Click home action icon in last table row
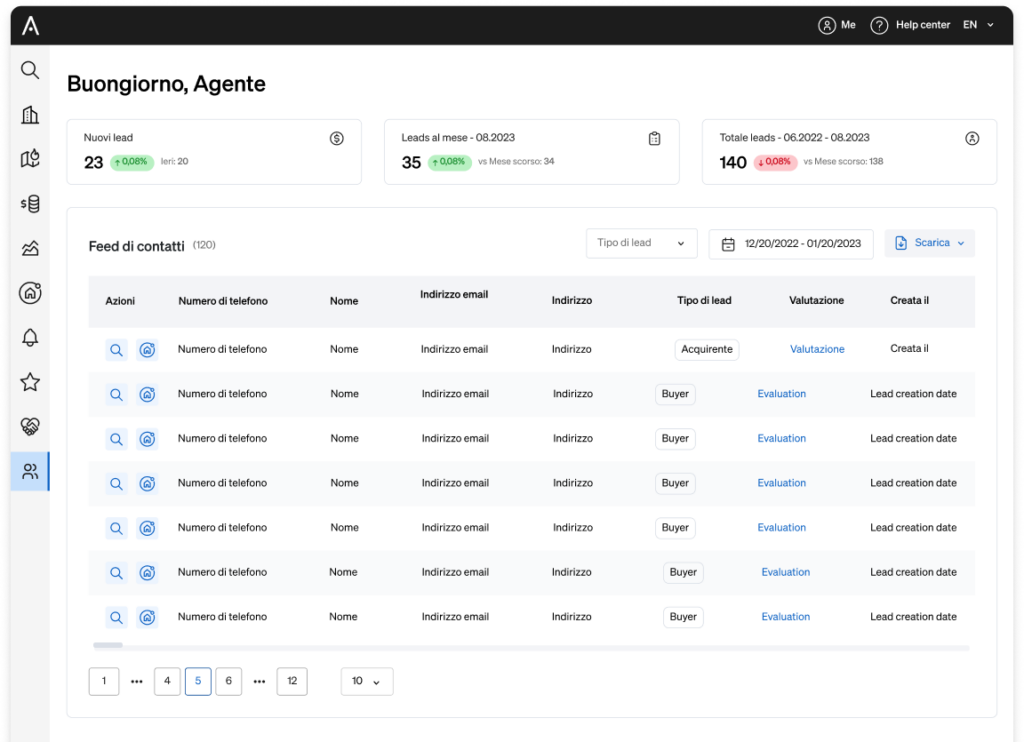This screenshot has width=1024, height=742. pyautogui.click(x=148, y=617)
